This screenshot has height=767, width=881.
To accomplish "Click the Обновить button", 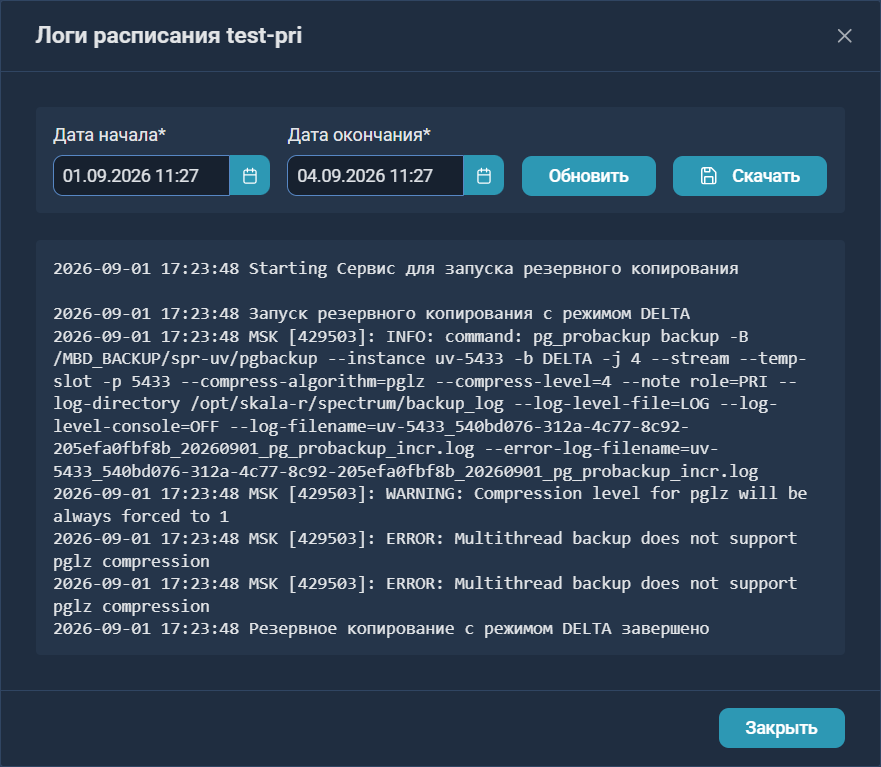I will click(588, 176).
